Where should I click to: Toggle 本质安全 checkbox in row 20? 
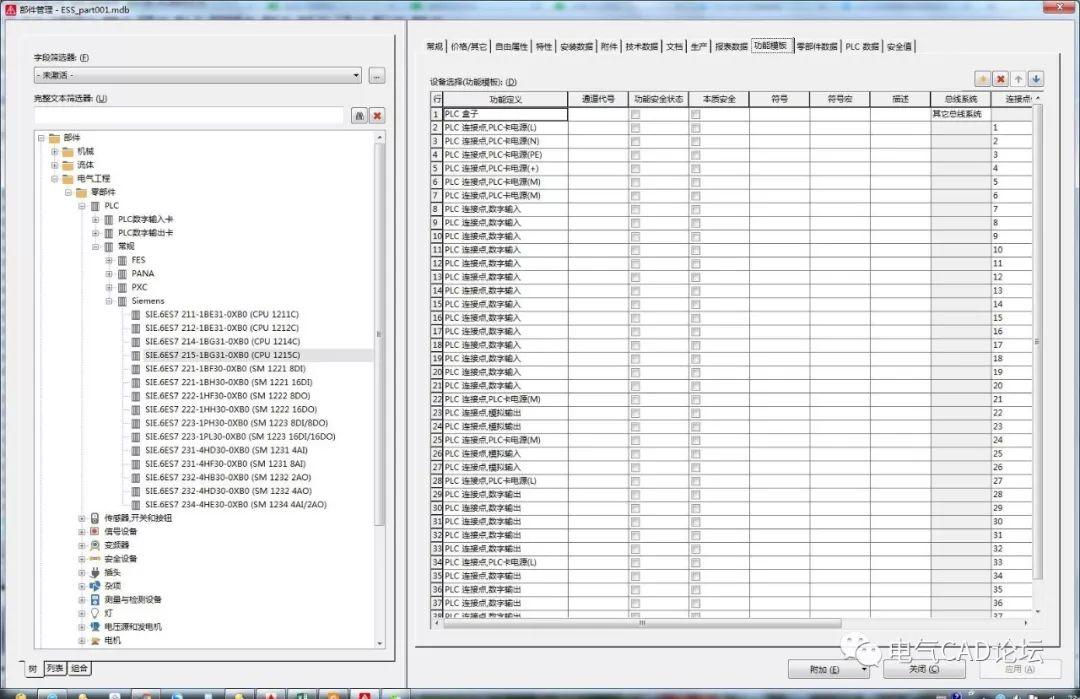pyautogui.click(x=696, y=373)
